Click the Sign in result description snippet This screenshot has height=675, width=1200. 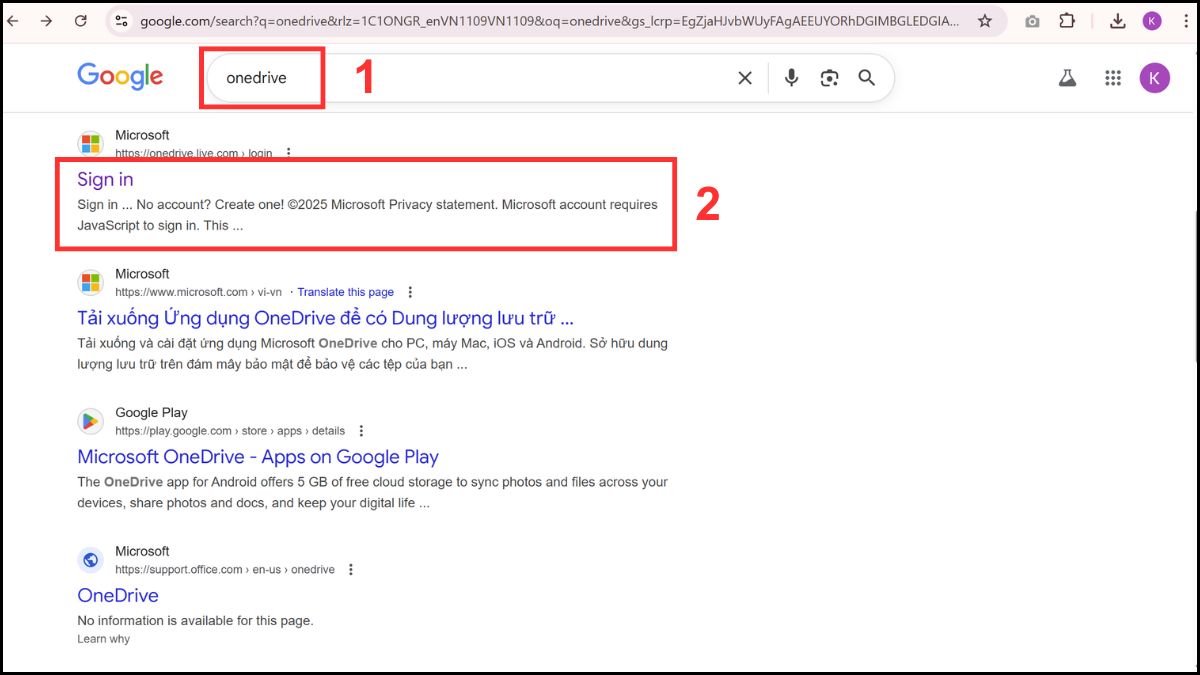367,215
